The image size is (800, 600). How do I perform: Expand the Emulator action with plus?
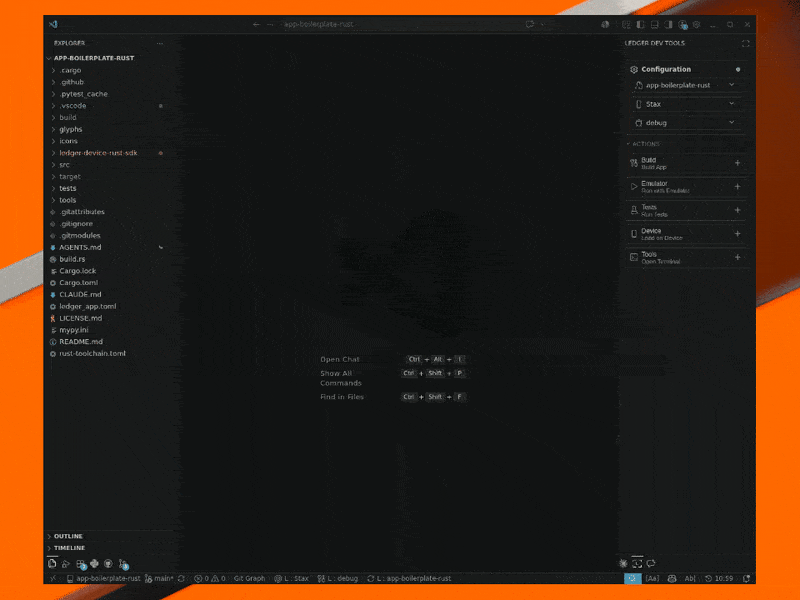coord(737,187)
